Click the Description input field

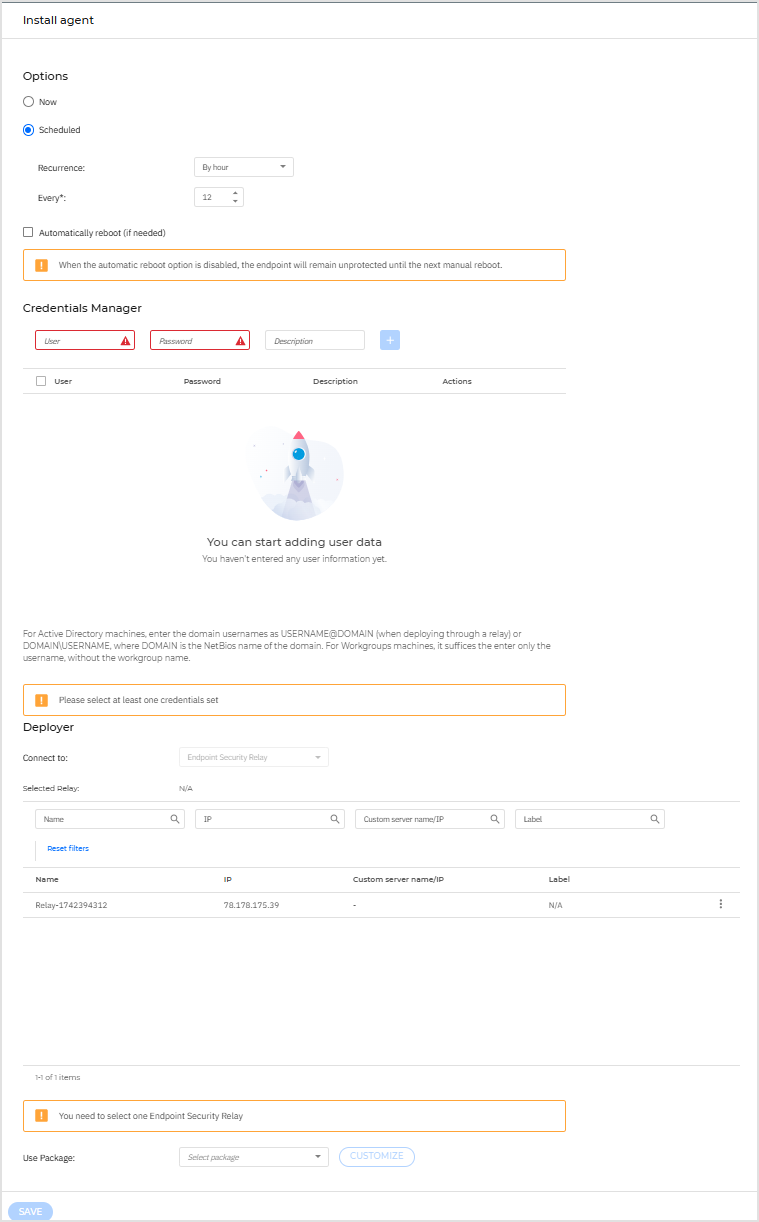pos(314,341)
